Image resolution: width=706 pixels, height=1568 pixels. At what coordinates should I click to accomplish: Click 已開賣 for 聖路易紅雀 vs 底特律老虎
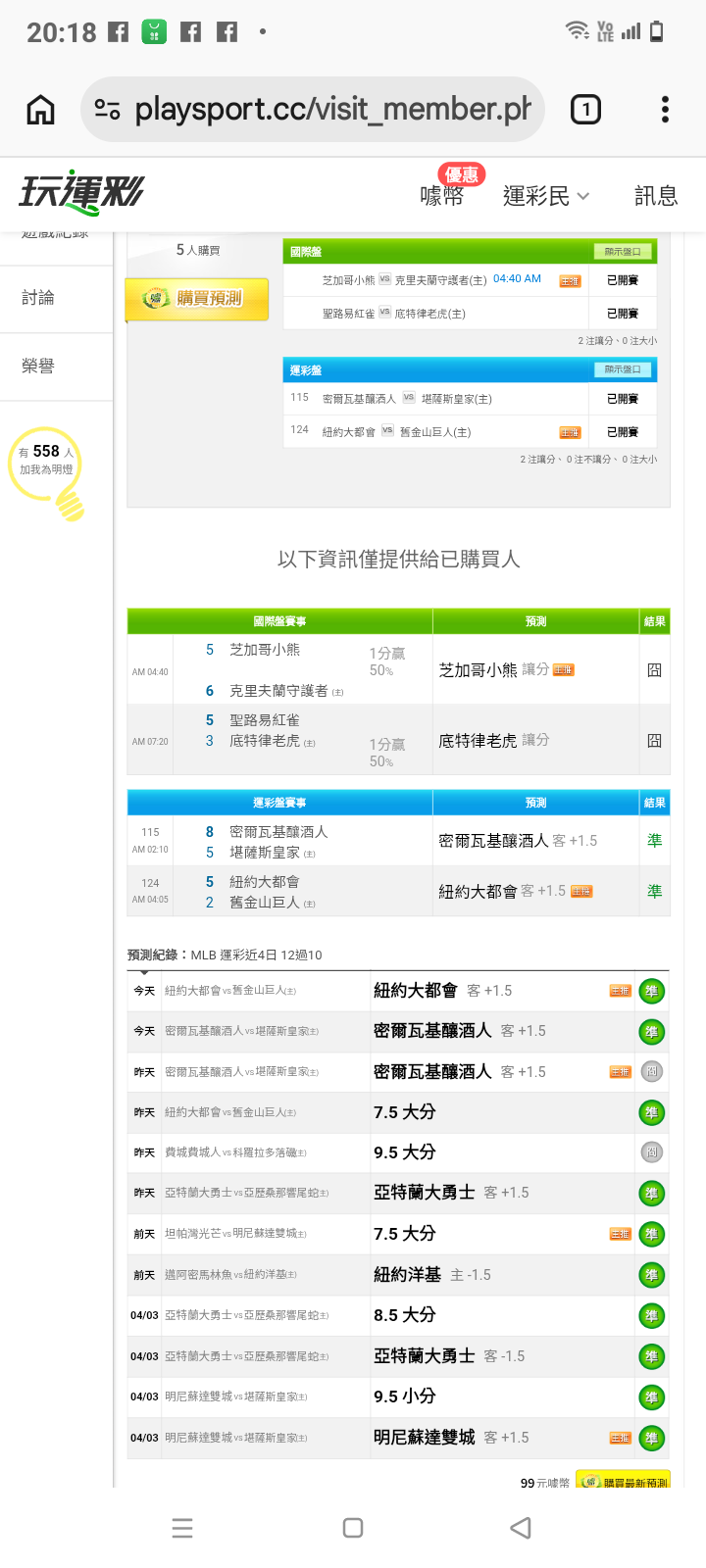[x=623, y=314]
